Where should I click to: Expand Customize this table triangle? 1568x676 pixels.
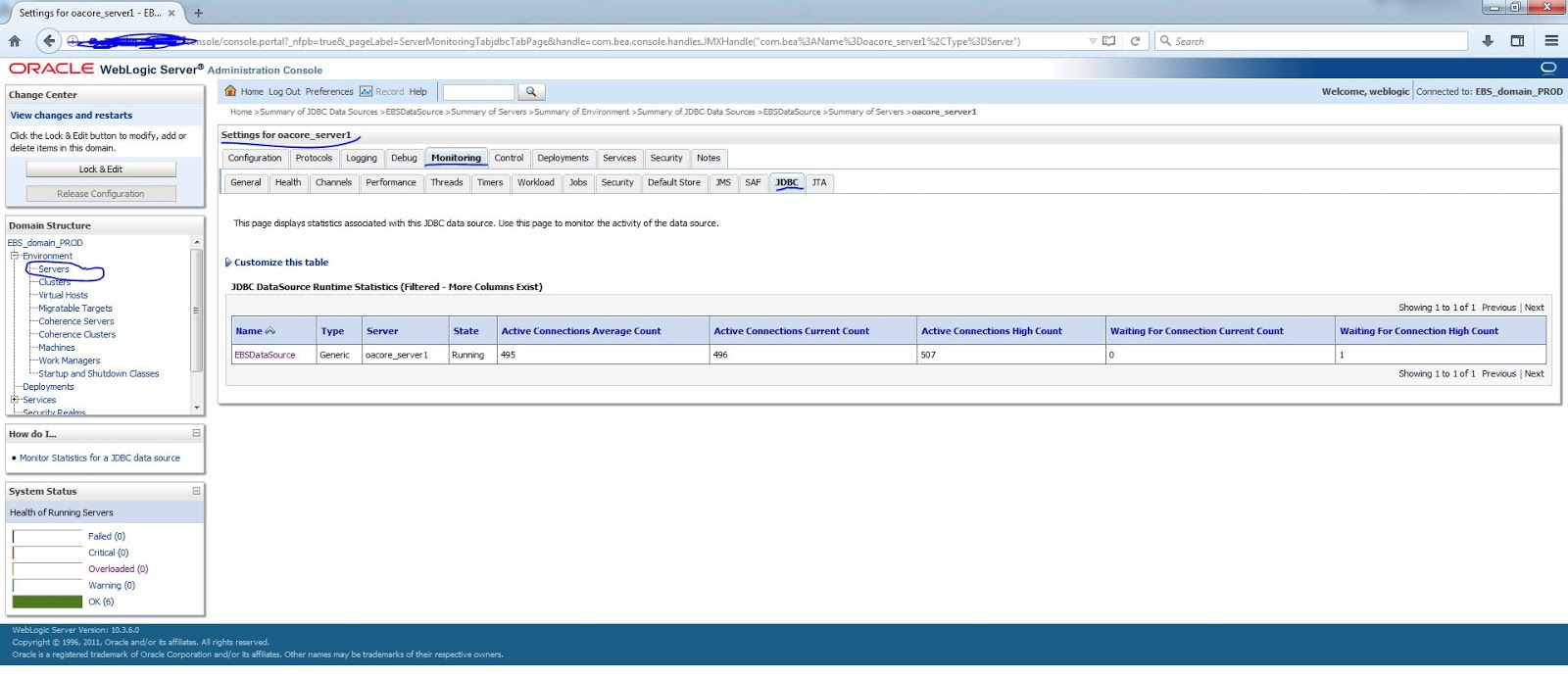[x=228, y=263]
